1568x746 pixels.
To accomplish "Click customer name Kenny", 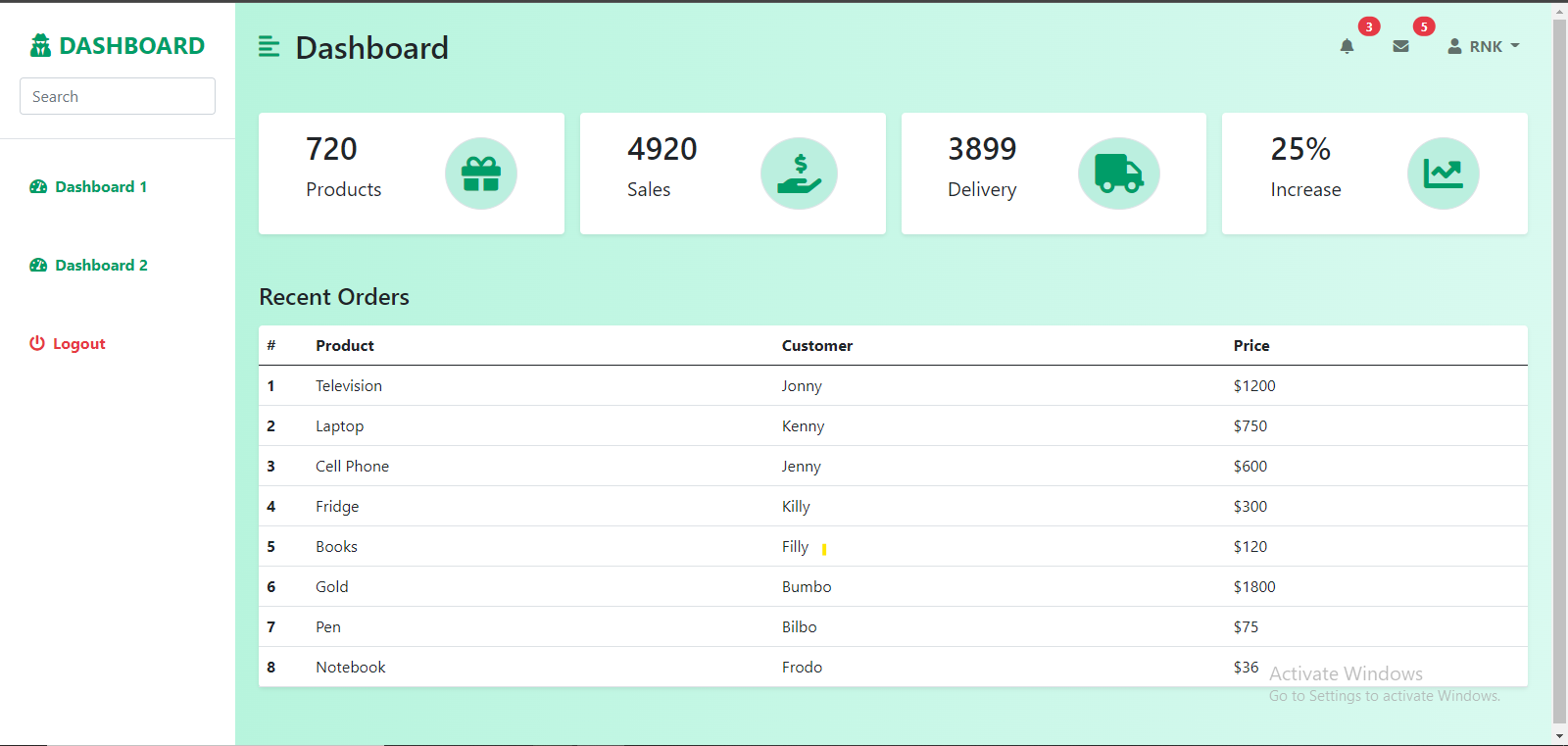I will 803,425.
